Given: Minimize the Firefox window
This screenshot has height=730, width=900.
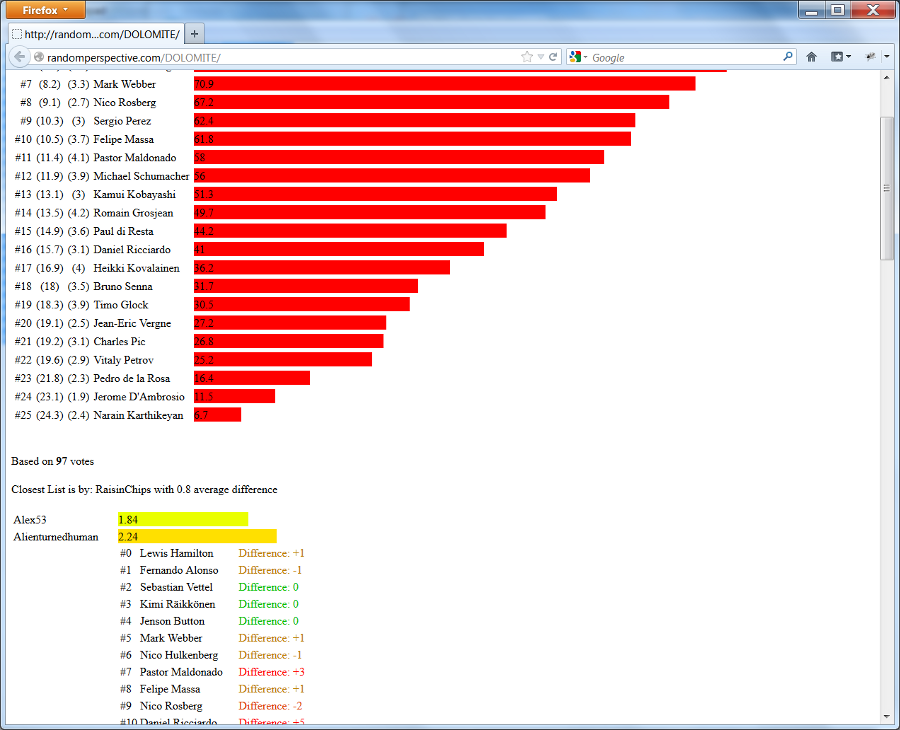Looking at the screenshot, I should (x=812, y=10).
